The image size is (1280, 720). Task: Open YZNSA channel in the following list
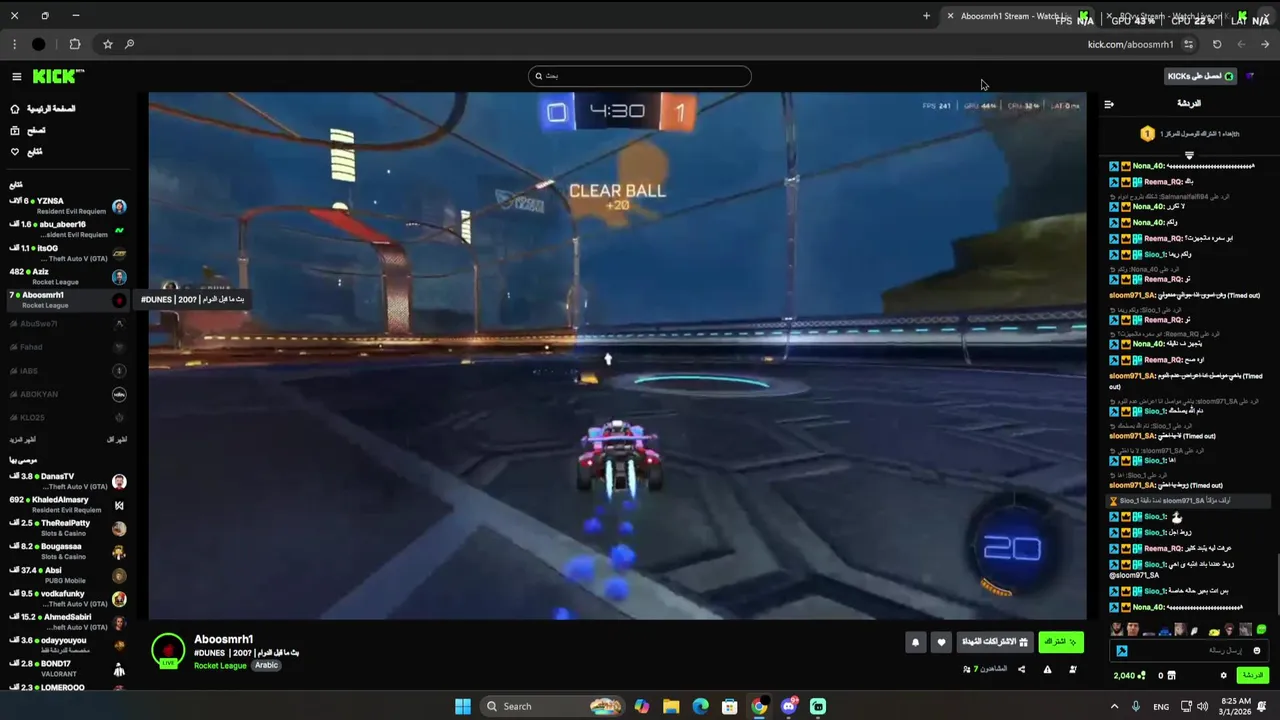[68, 206]
